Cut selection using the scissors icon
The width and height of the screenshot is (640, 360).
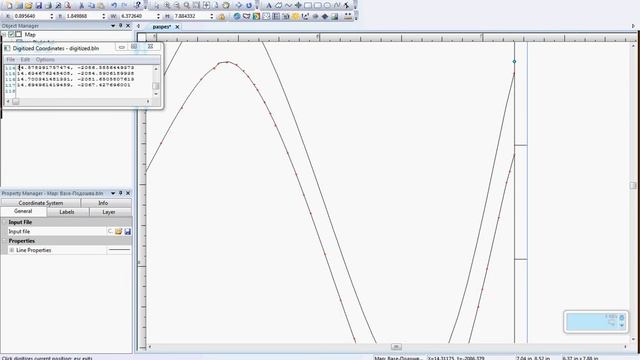click(81, 5)
